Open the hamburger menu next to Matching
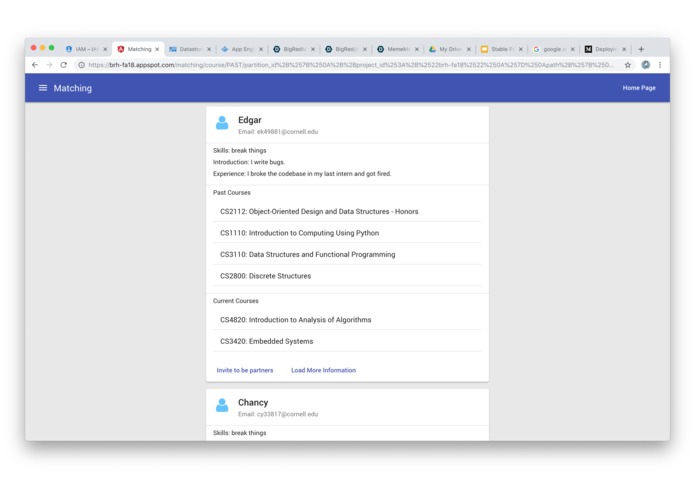Screen dimensions: 695x494 pos(43,88)
